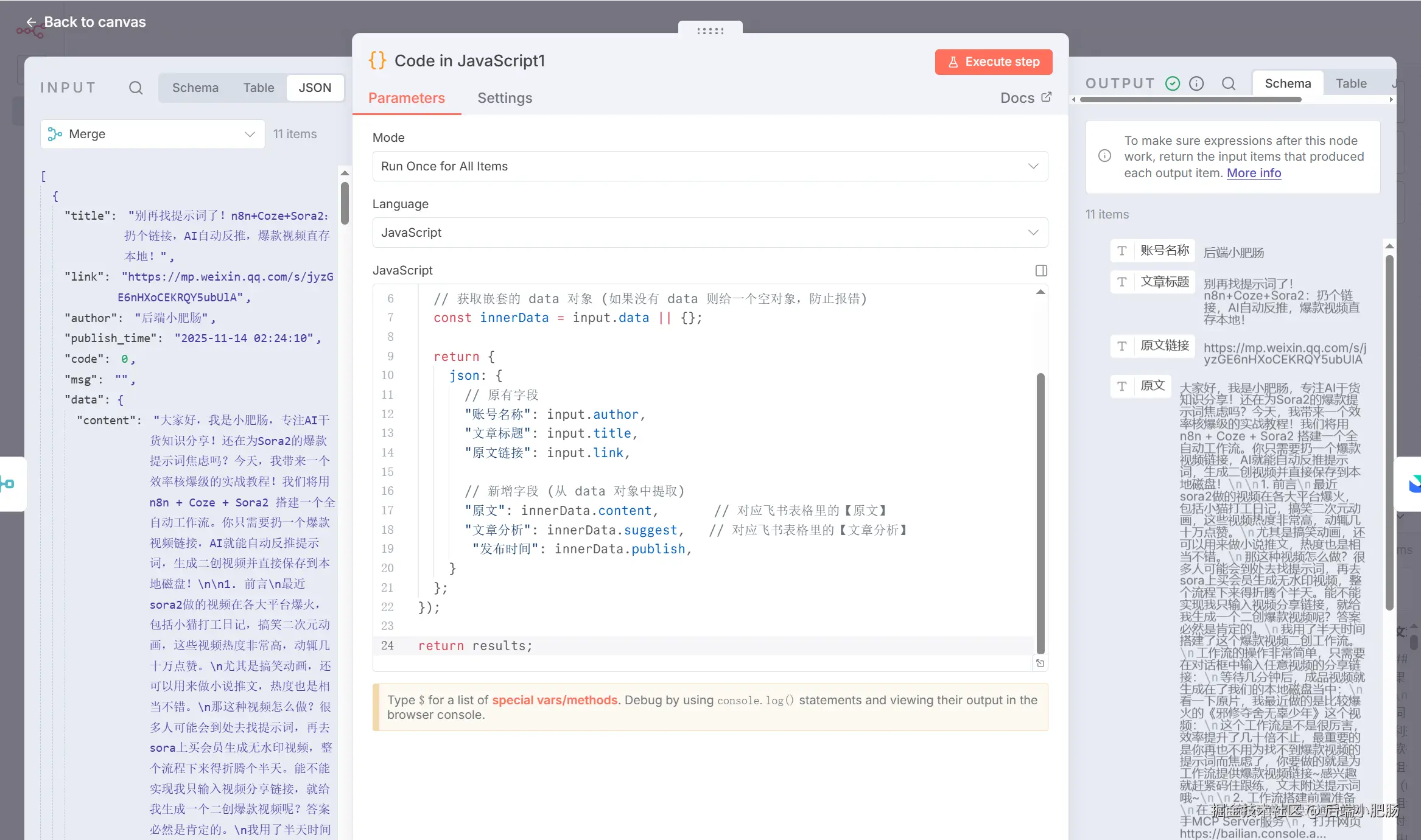Switch INPUT view to Table tab
The width and height of the screenshot is (1421, 840).
(x=259, y=88)
